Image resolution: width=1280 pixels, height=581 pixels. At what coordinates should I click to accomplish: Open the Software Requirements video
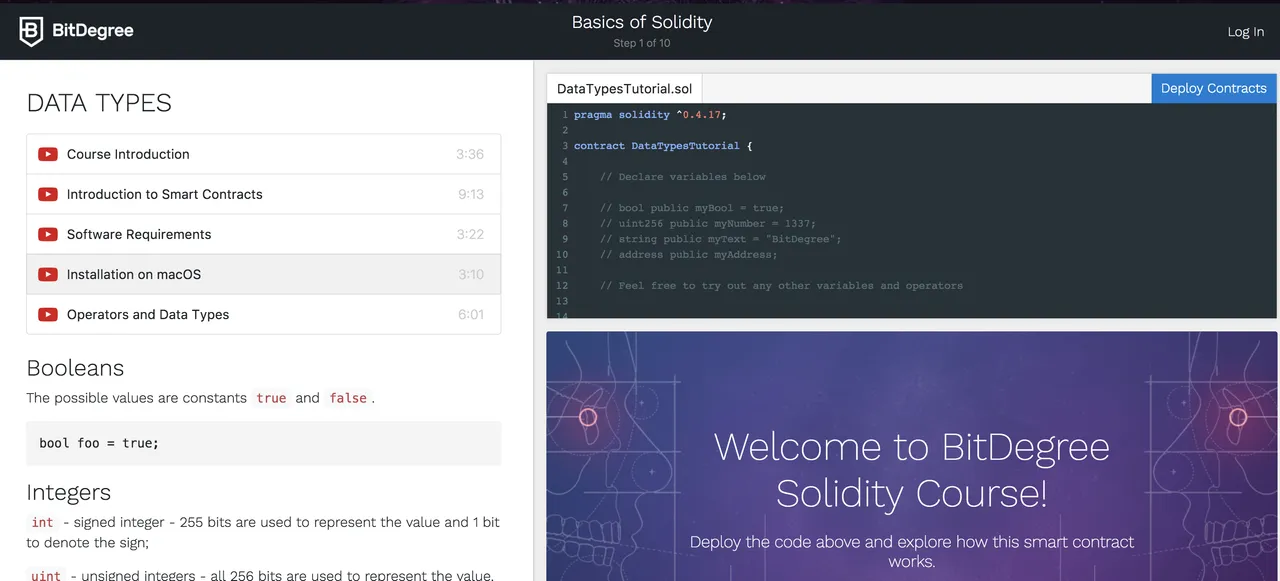pos(263,234)
